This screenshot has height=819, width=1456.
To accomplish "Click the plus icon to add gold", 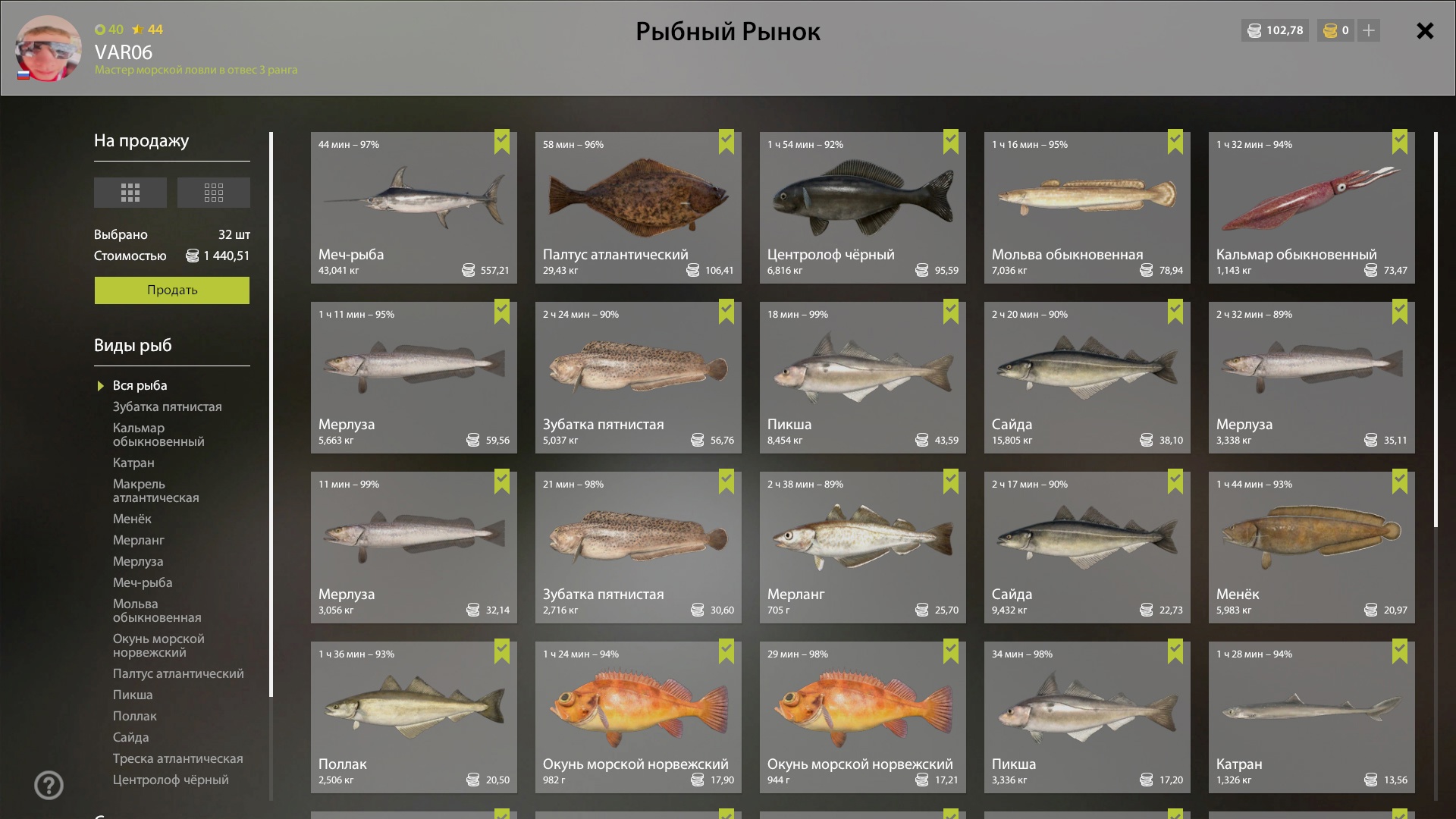I will pos(1368,30).
